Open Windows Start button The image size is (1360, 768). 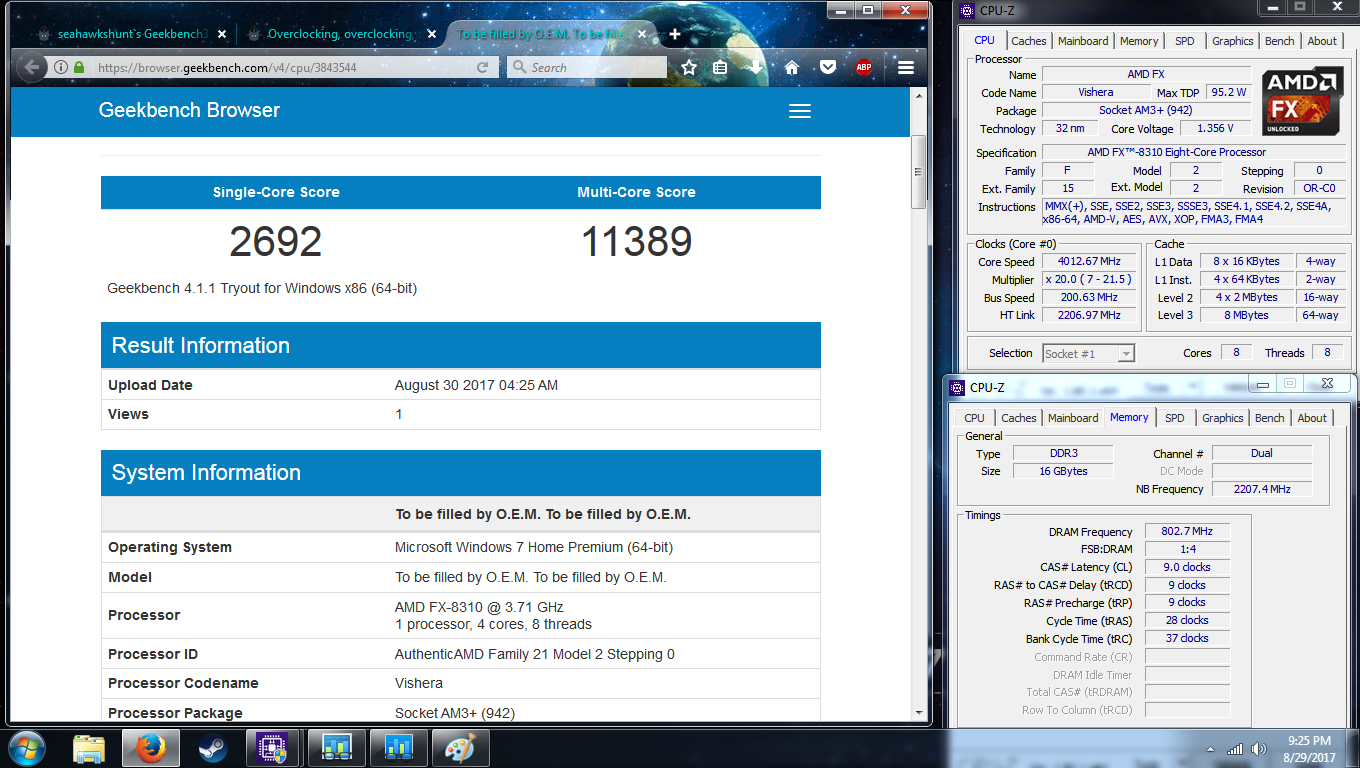pos(26,747)
